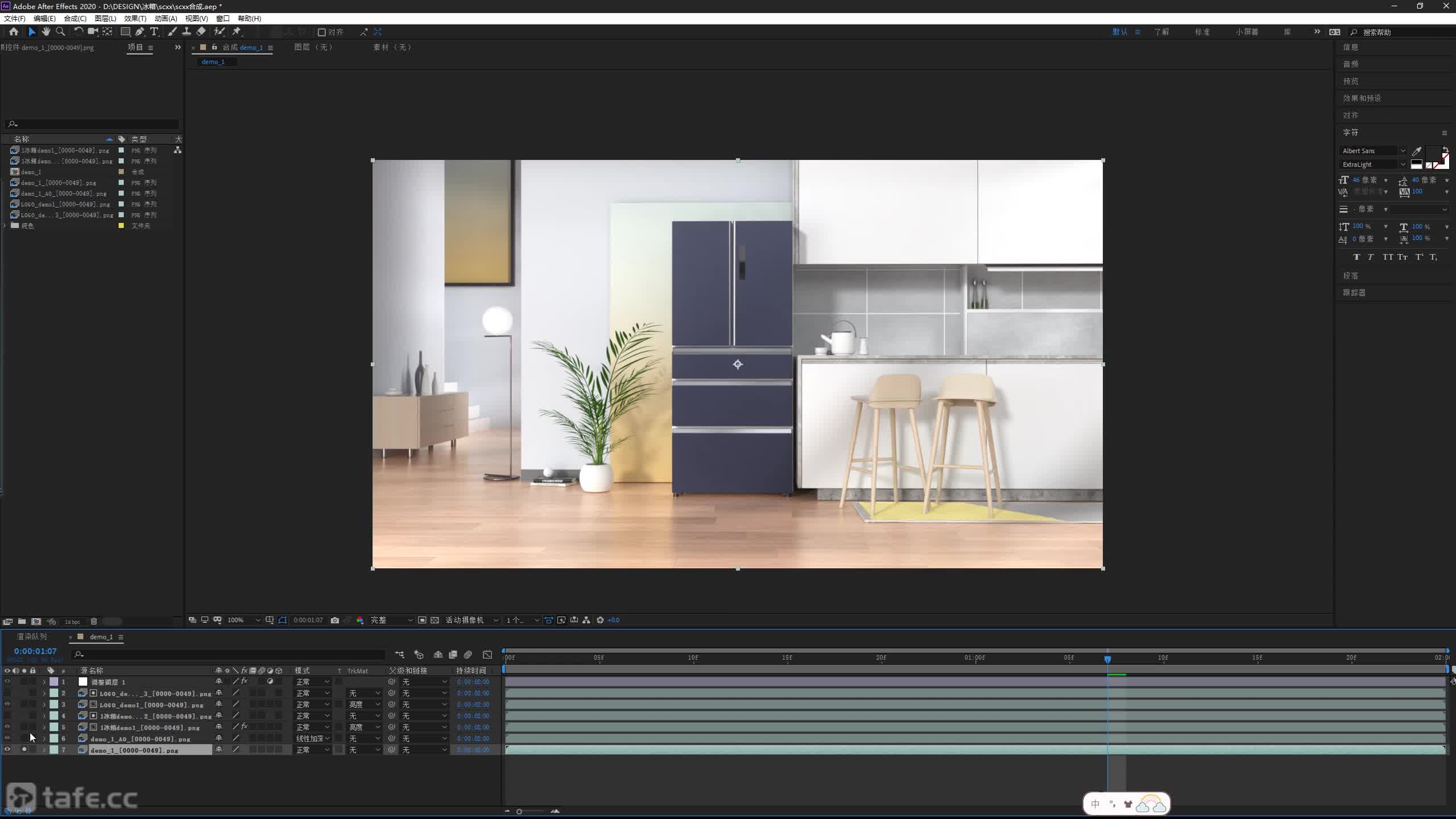This screenshot has width=1456, height=819.
Task: Click label color of layer 1
Action: pyautogui.click(x=53, y=681)
